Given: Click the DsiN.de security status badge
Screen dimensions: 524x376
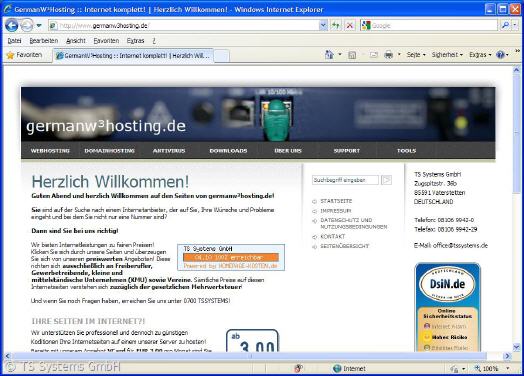Looking at the screenshot, I should tap(447, 307).
